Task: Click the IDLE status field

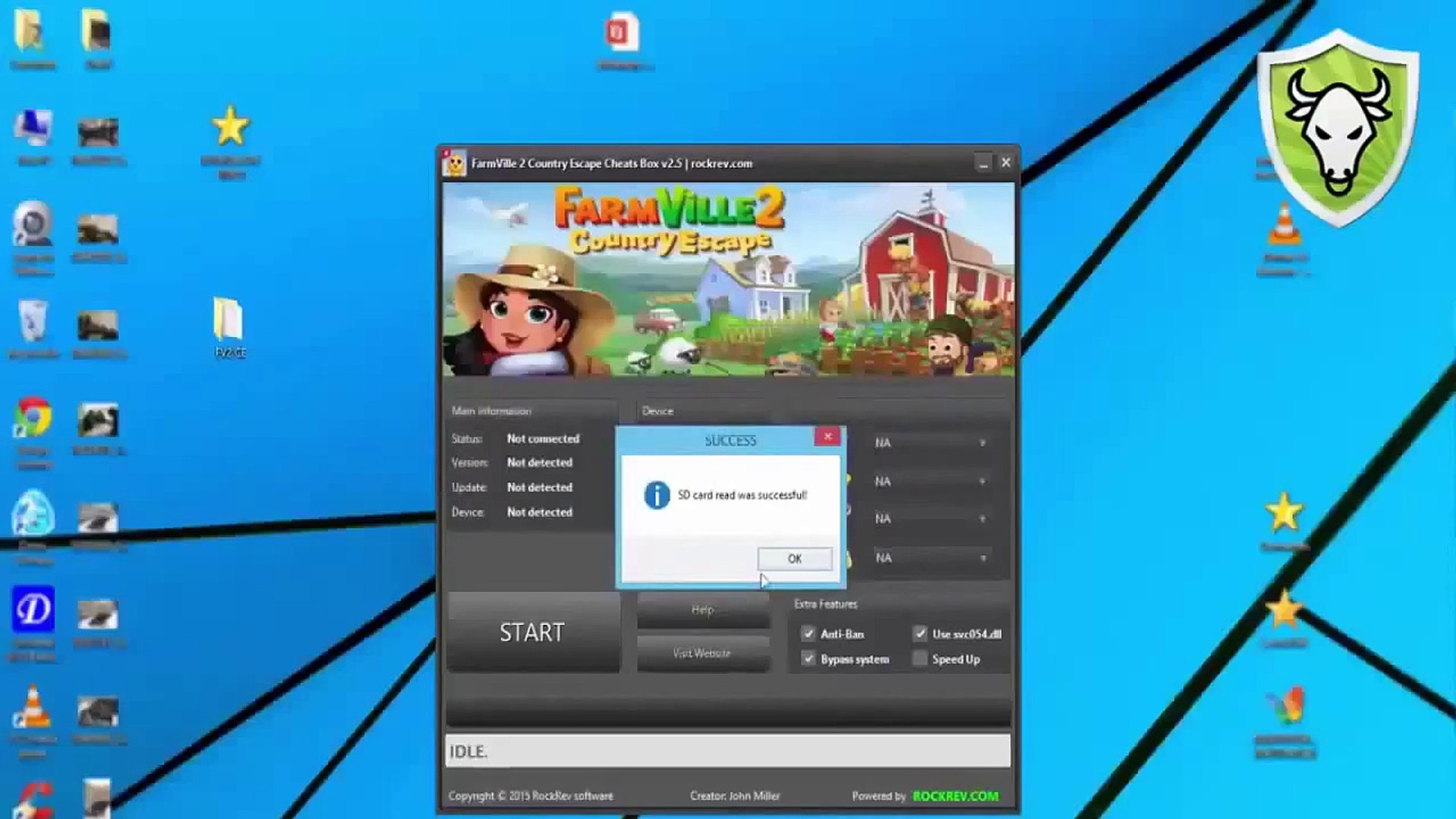Action: pyautogui.click(x=728, y=751)
